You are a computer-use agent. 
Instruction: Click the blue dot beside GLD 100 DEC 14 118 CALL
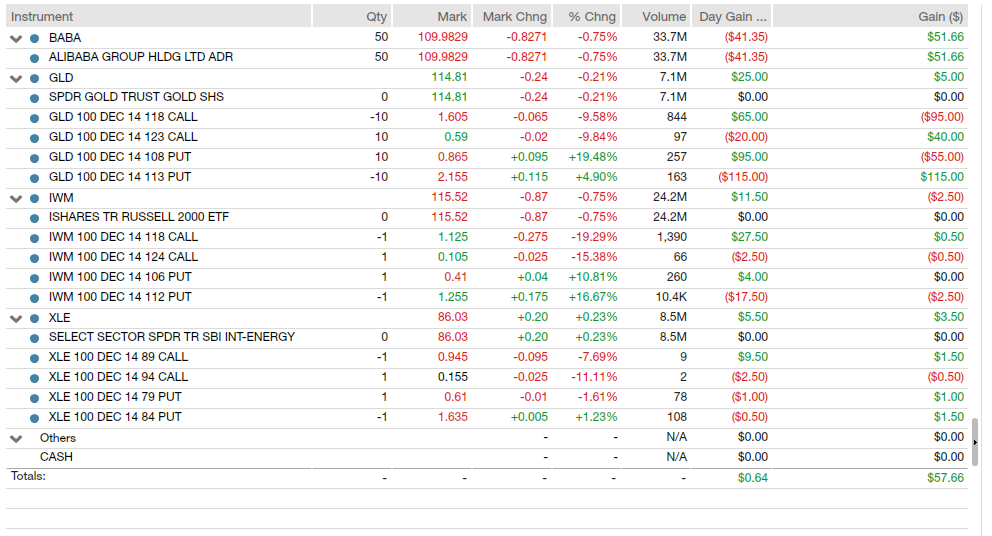[x=35, y=118]
